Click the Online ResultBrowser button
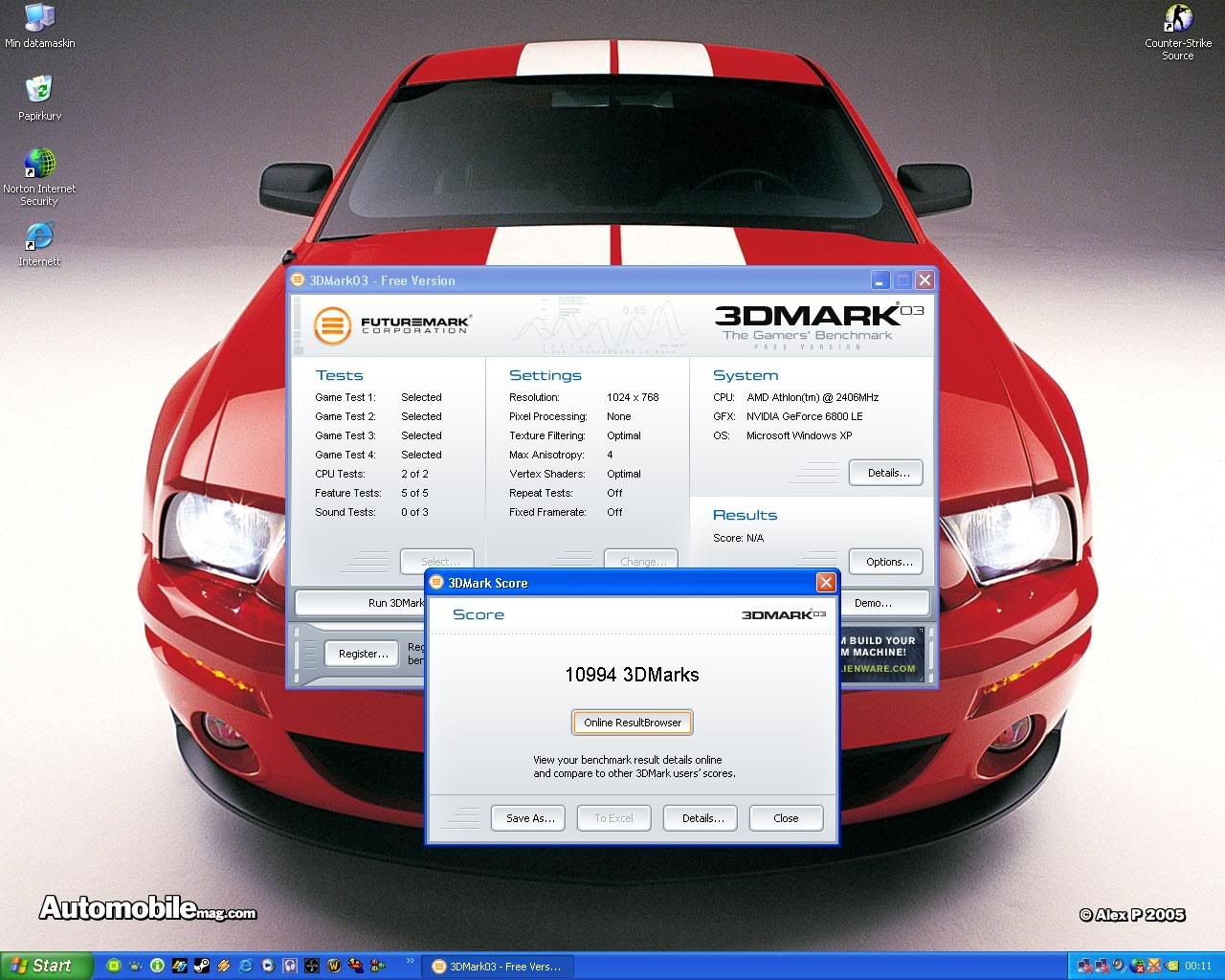 [633, 723]
